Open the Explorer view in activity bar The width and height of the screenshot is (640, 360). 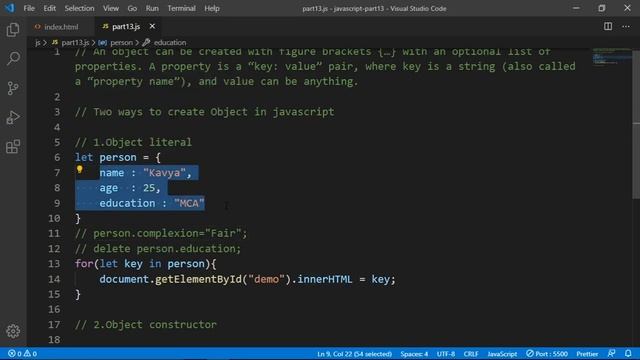click(13, 30)
